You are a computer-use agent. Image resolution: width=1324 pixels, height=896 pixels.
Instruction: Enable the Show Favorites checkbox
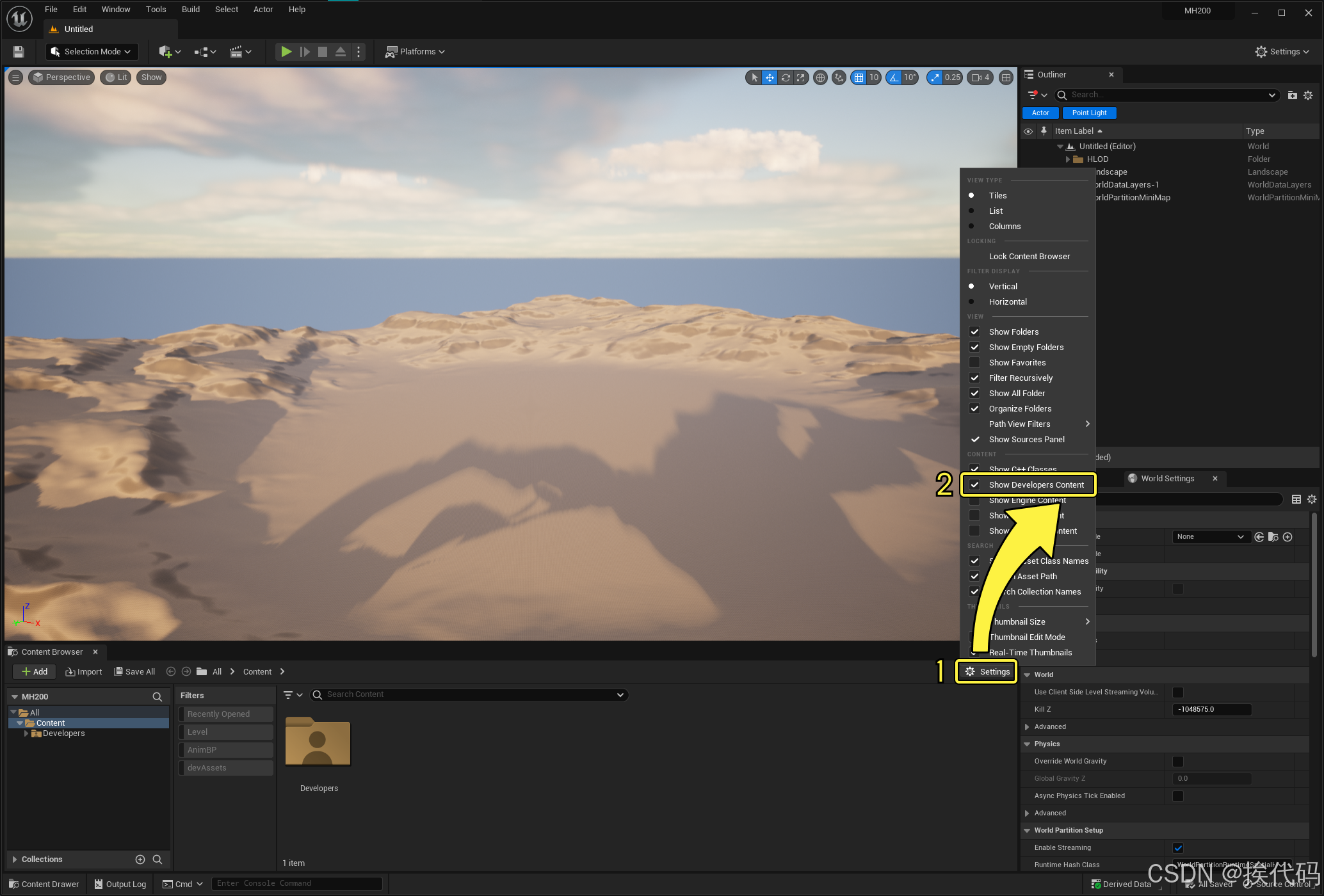pos(974,362)
